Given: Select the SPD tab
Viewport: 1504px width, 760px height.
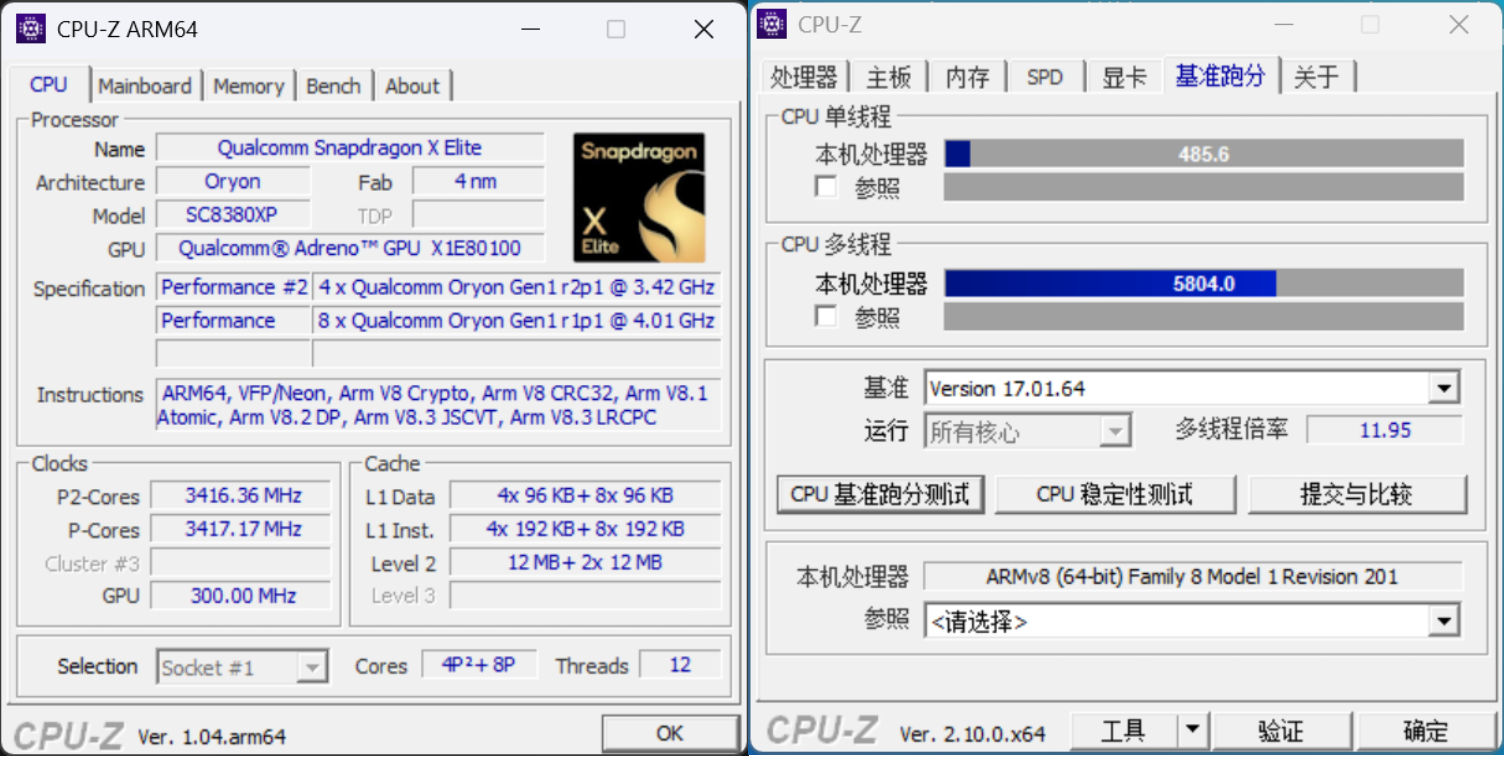Looking at the screenshot, I should pos(1045,78).
